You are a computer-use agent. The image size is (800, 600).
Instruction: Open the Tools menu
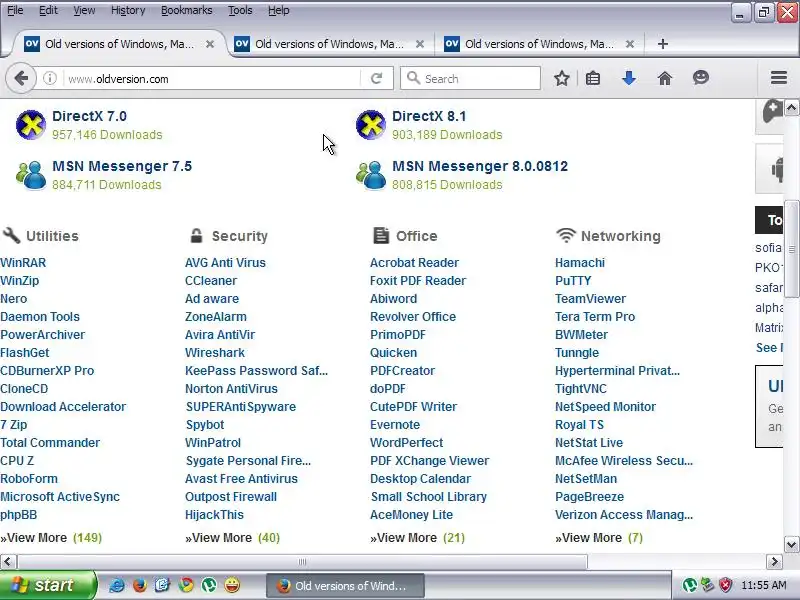pos(240,10)
